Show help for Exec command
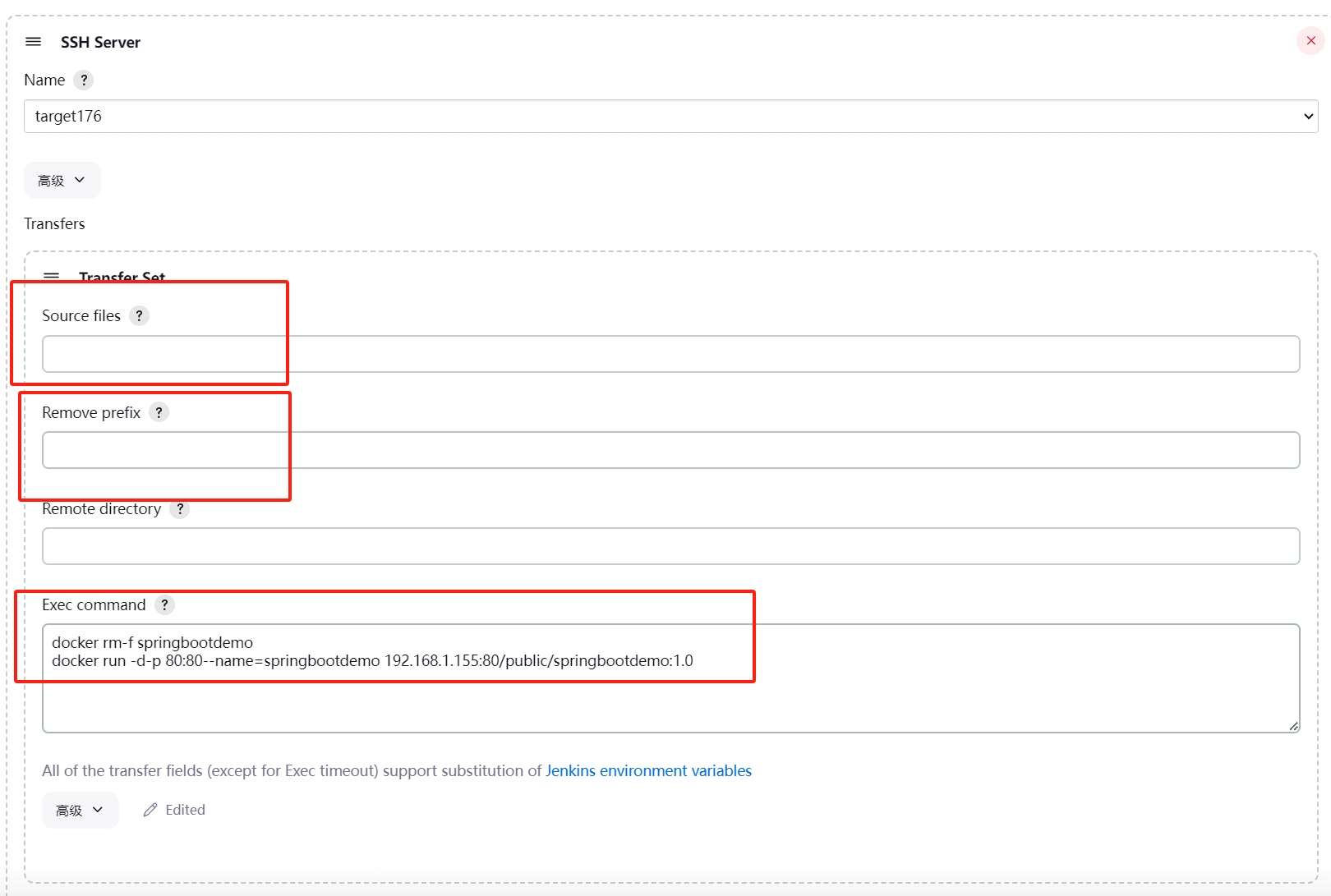The width and height of the screenshot is (1331, 896). point(164,604)
